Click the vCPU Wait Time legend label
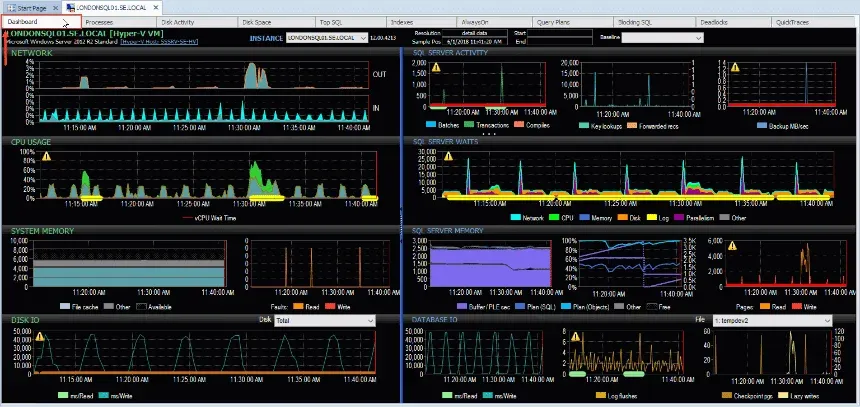Viewport: 860px width, 407px height. click(x=216, y=218)
